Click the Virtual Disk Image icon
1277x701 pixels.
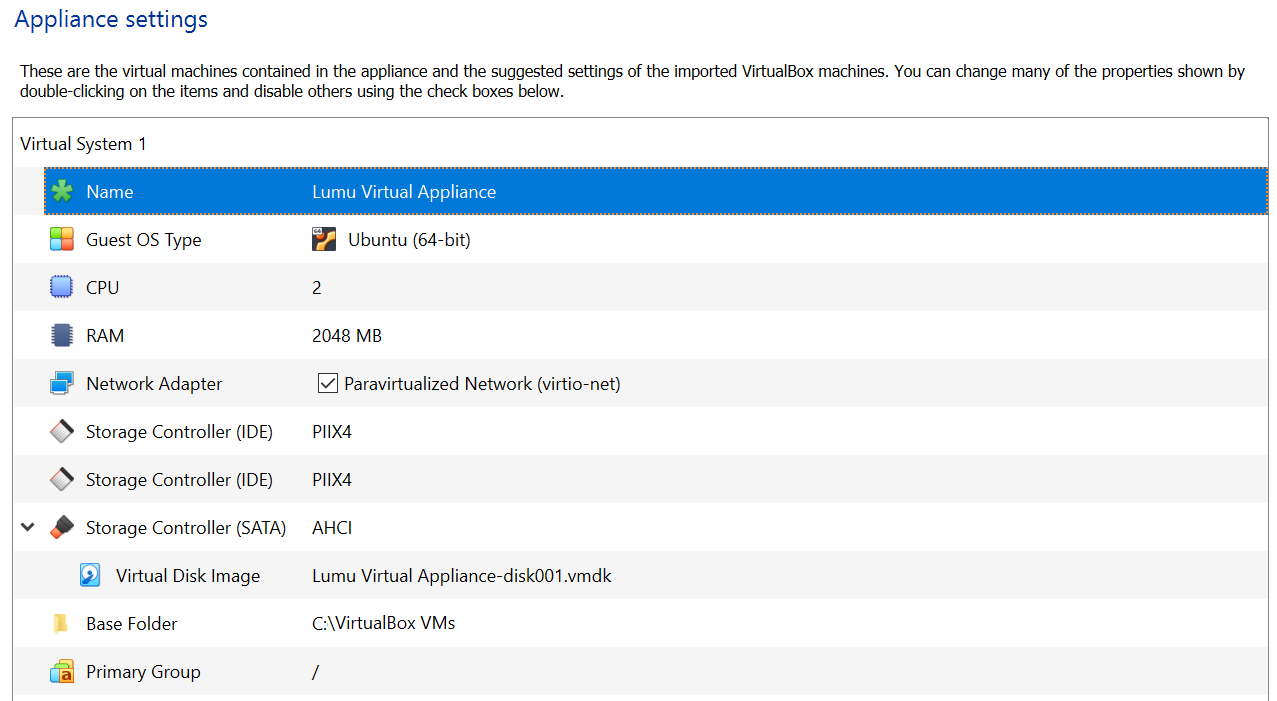click(89, 575)
